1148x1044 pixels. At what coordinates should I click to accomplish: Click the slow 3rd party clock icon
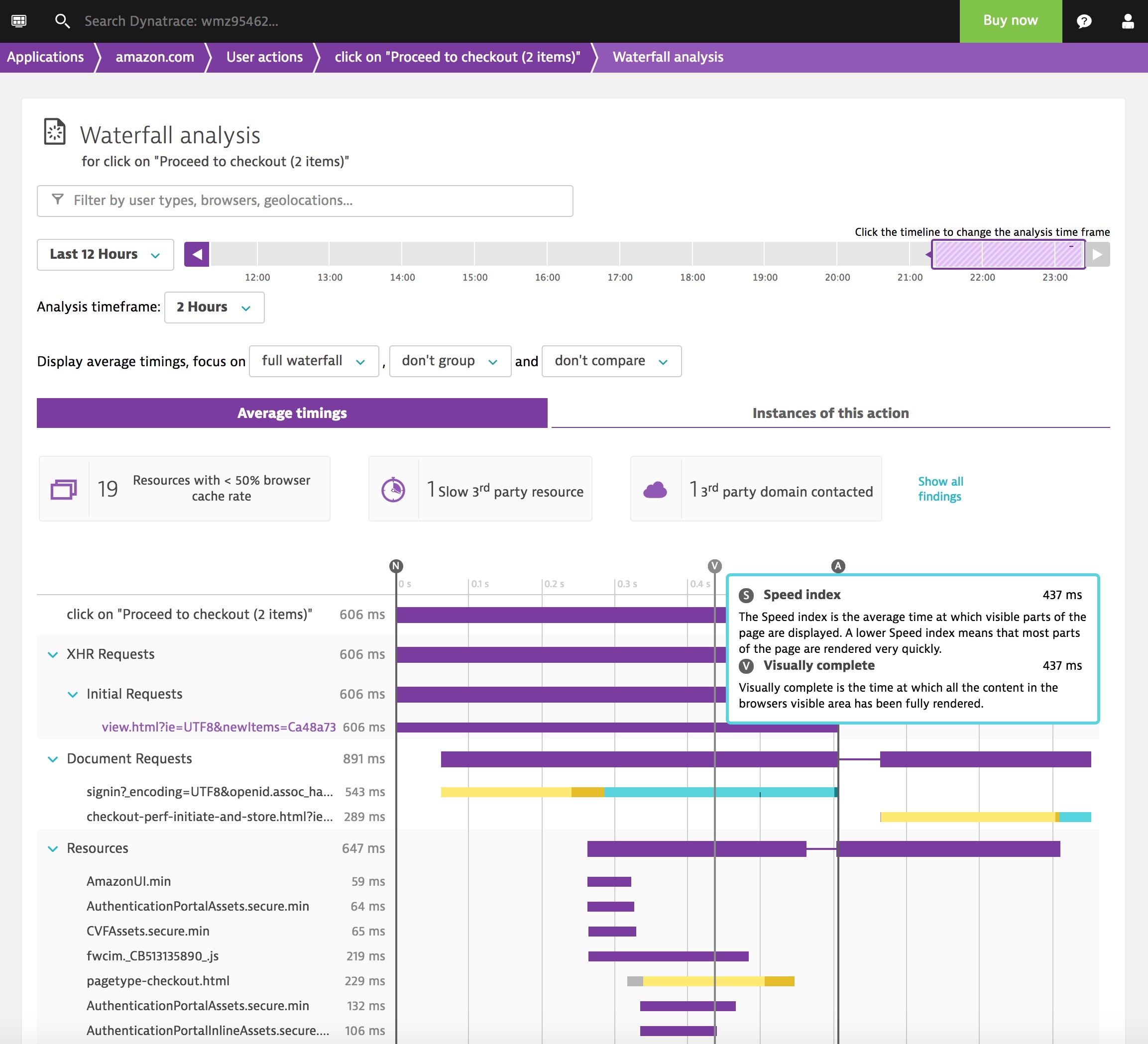pos(393,489)
